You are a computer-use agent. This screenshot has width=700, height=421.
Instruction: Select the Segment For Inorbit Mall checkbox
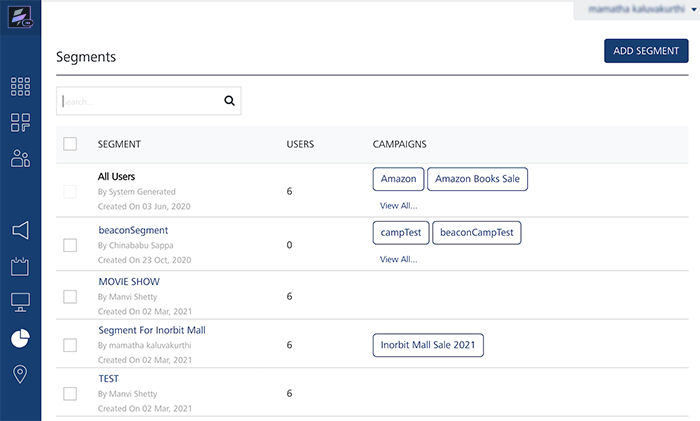coord(70,345)
